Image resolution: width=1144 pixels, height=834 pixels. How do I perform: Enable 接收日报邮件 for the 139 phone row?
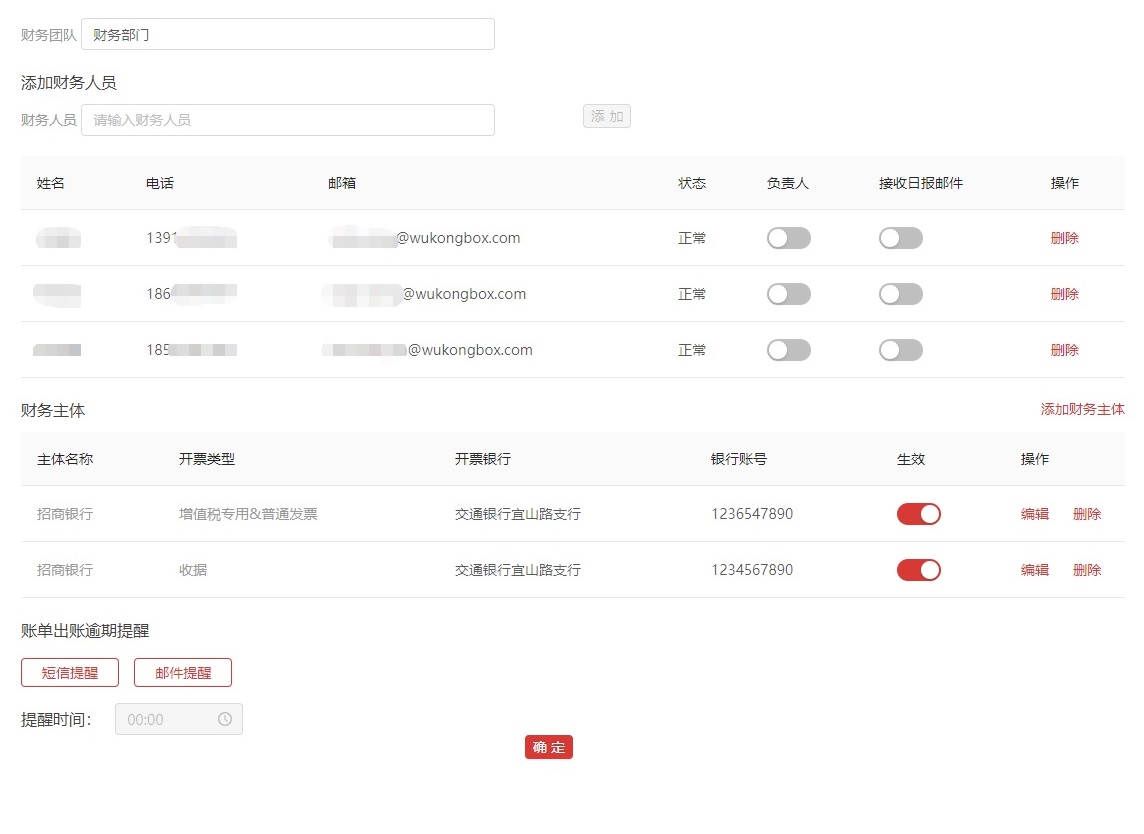900,238
